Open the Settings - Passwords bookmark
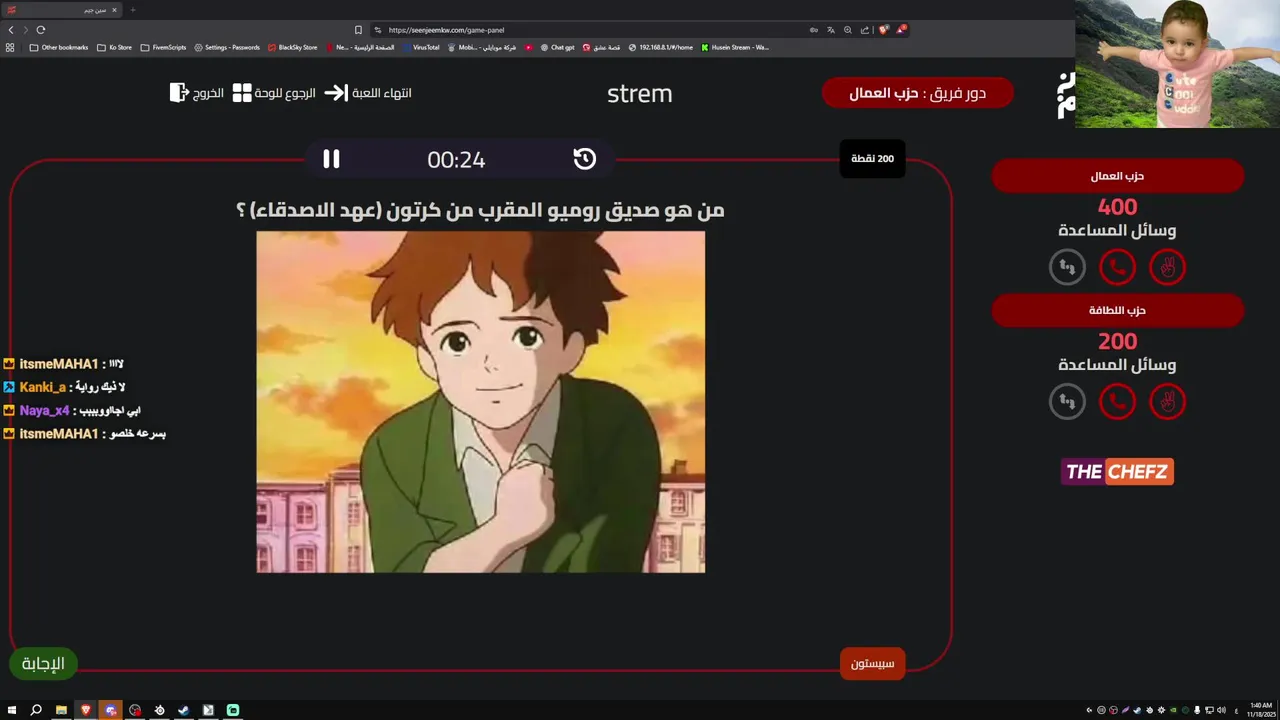 (227, 47)
